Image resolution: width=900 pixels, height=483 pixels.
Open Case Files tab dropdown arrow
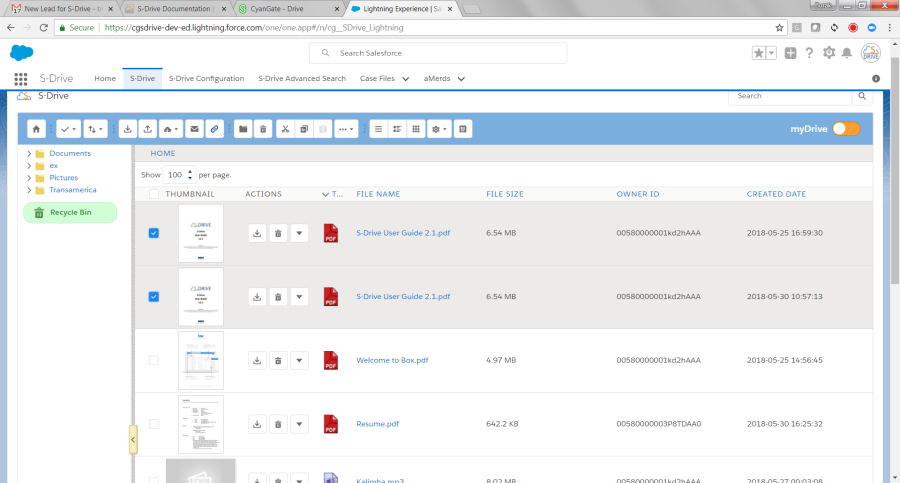click(405, 78)
